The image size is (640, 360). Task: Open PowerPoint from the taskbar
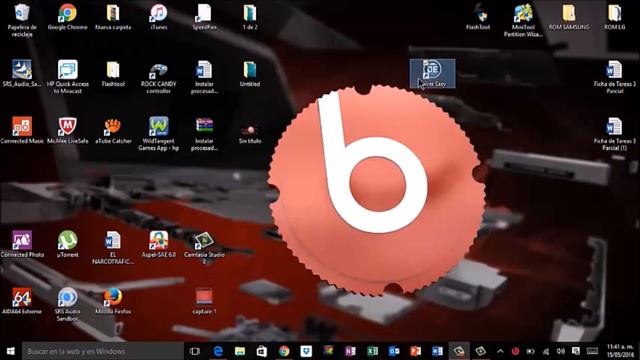[x=416, y=351]
